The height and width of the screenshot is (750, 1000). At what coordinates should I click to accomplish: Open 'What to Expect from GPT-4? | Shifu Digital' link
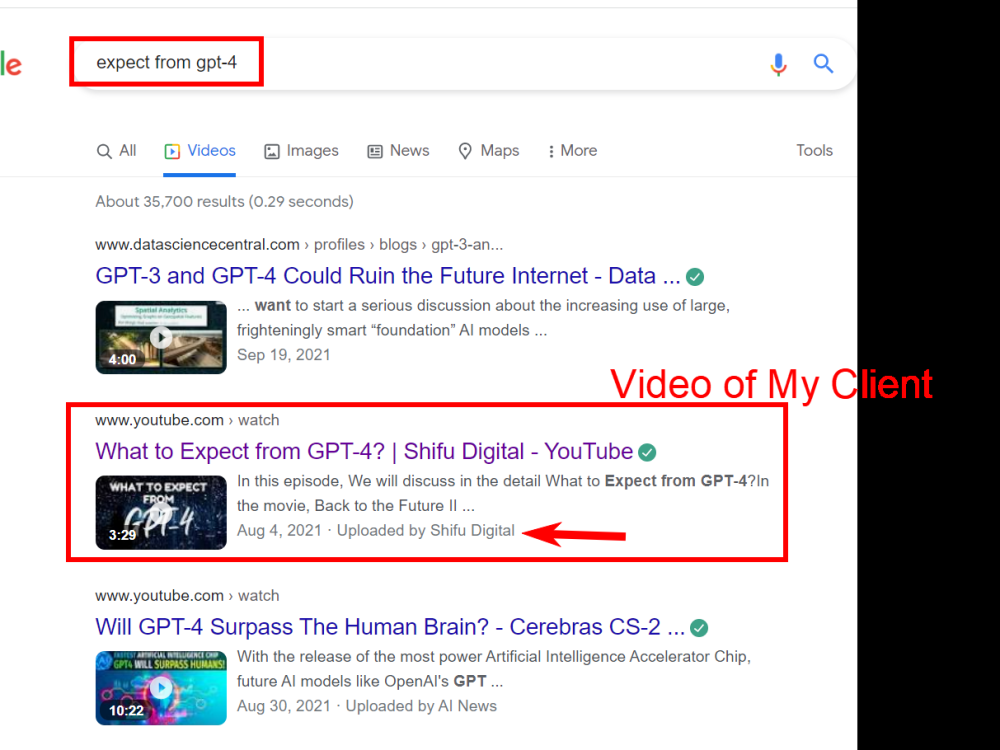tap(364, 451)
